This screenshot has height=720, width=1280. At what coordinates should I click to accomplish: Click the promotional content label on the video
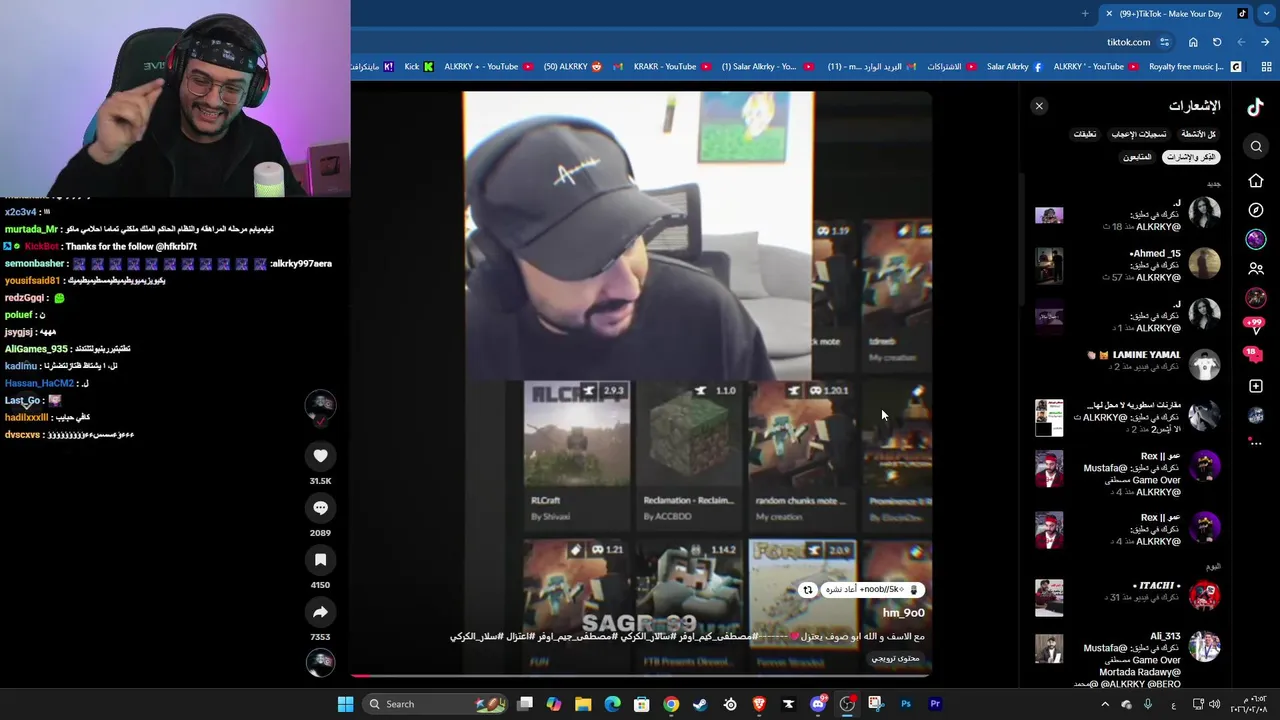tap(895, 658)
